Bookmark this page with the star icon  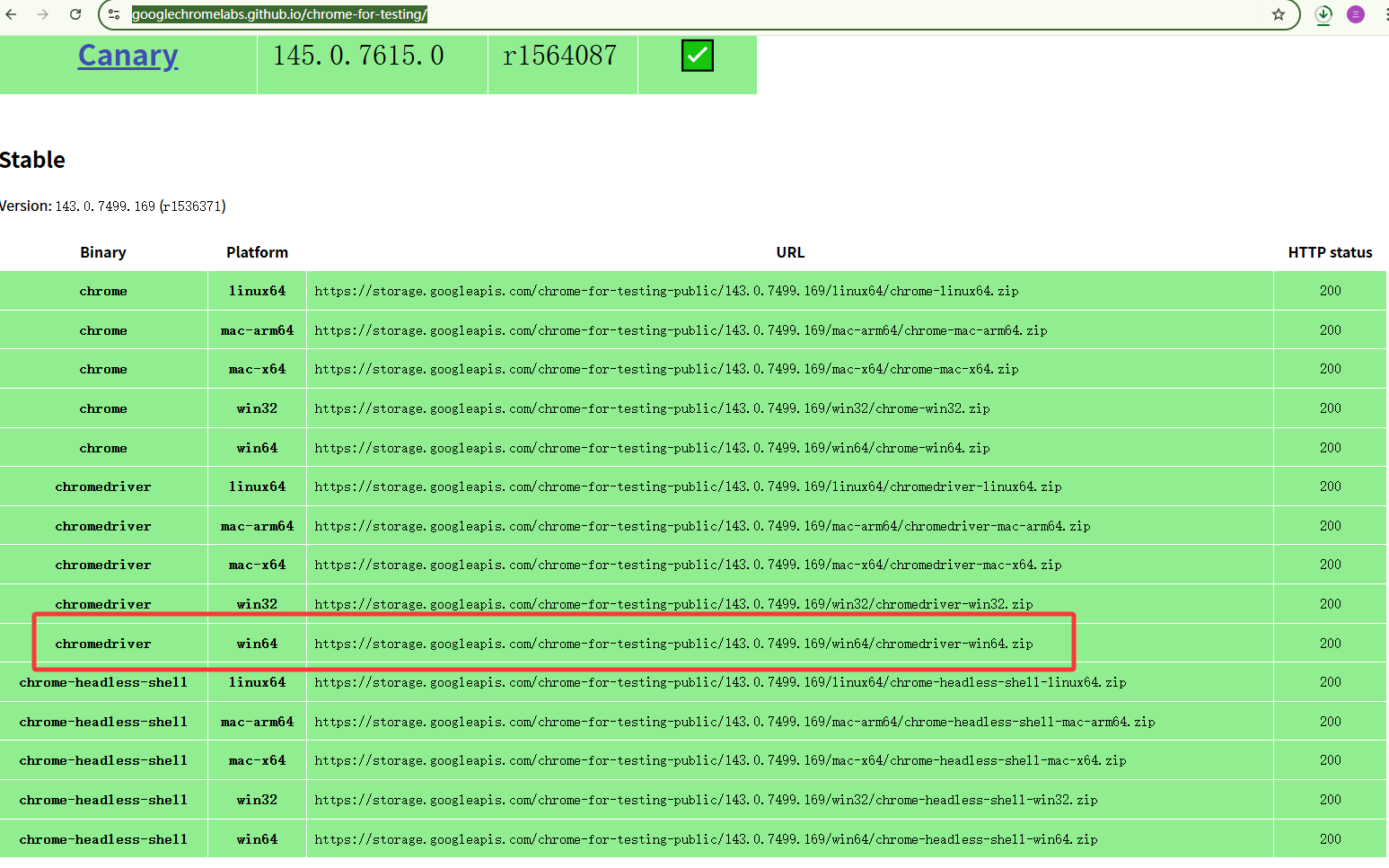point(1279,14)
